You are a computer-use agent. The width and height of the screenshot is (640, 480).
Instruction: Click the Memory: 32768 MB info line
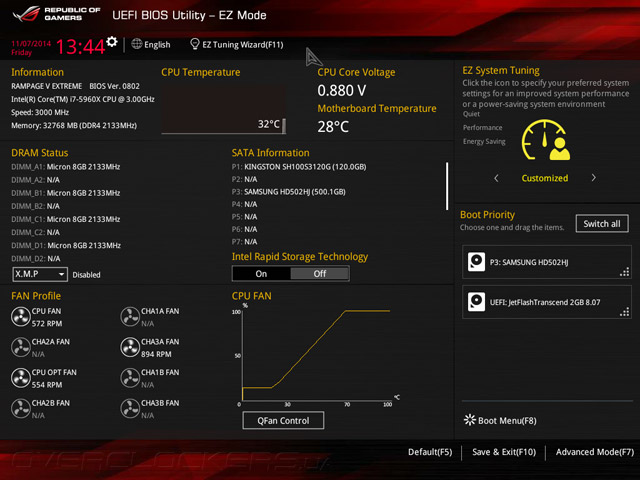pyautogui.click(x=74, y=125)
